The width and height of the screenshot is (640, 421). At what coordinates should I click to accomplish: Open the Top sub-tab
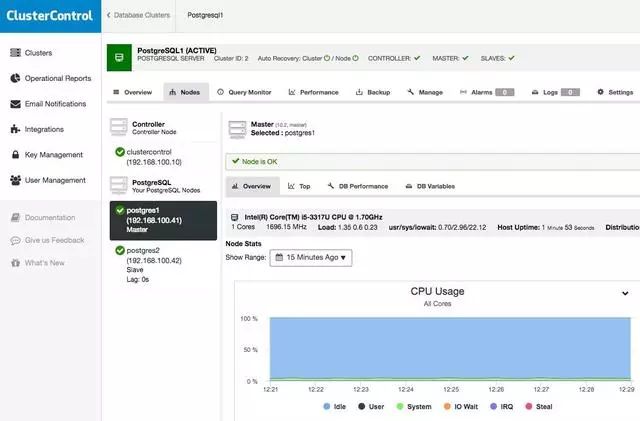pyautogui.click(x=299, y=186)
